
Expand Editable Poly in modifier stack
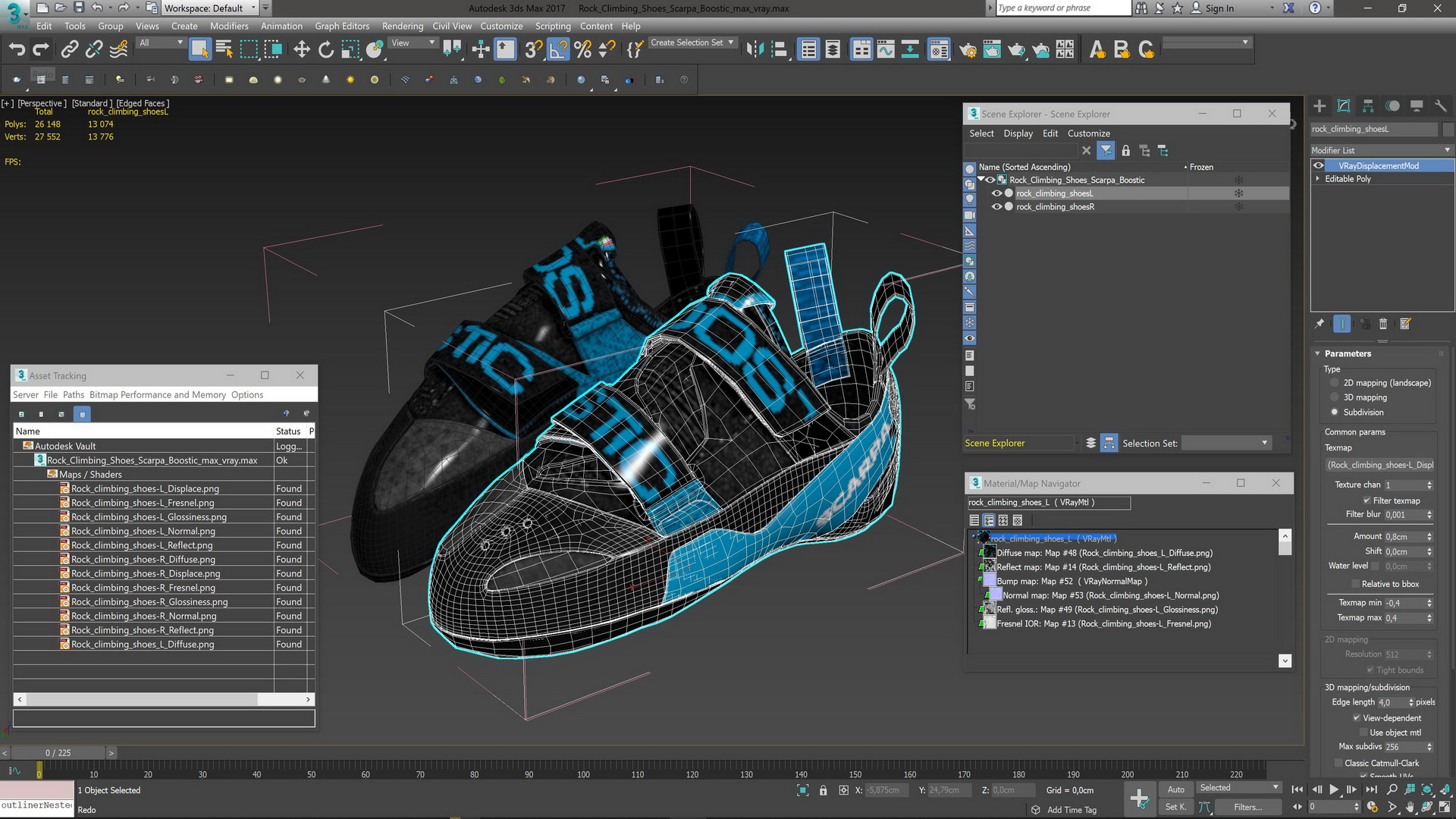point(1318,179)
